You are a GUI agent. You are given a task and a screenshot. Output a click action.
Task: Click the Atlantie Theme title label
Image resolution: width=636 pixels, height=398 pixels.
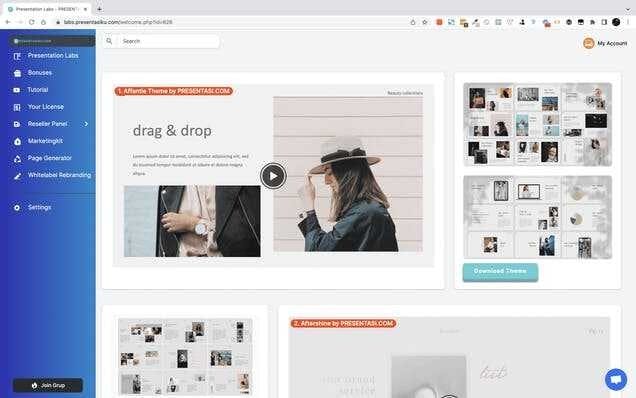tap(174, 91)
